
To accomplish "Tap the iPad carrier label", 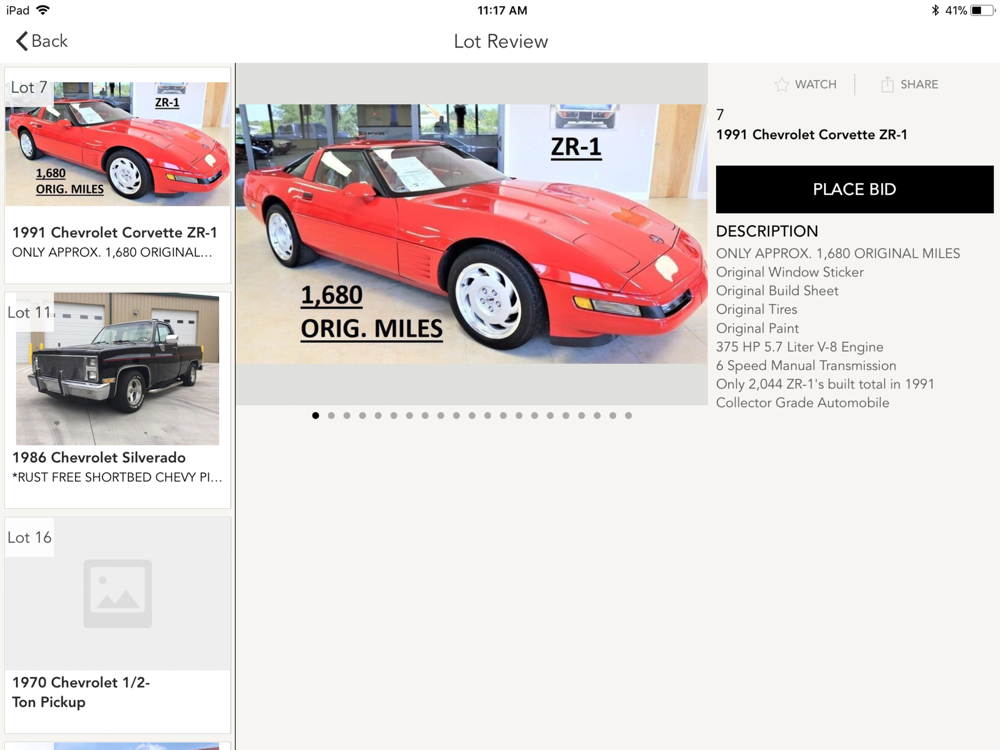I will pos(18,10).
